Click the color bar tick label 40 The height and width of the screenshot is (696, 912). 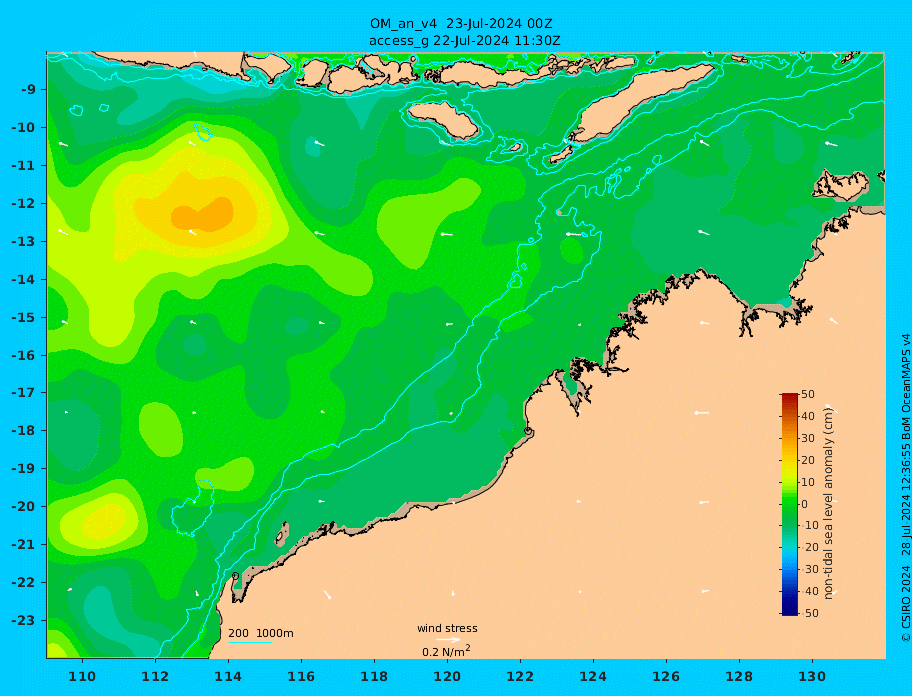(x=808, y=416)
